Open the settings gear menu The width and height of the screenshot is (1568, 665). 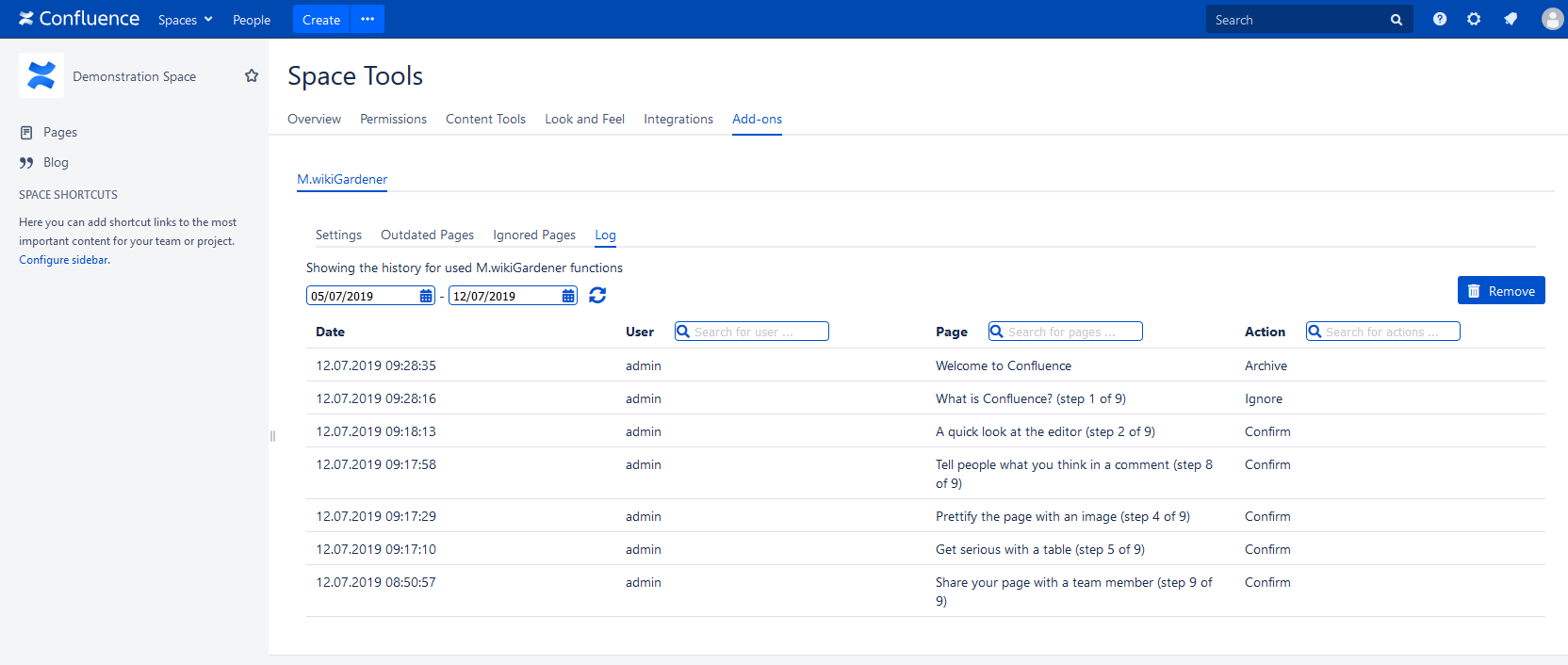(1474, 19)
